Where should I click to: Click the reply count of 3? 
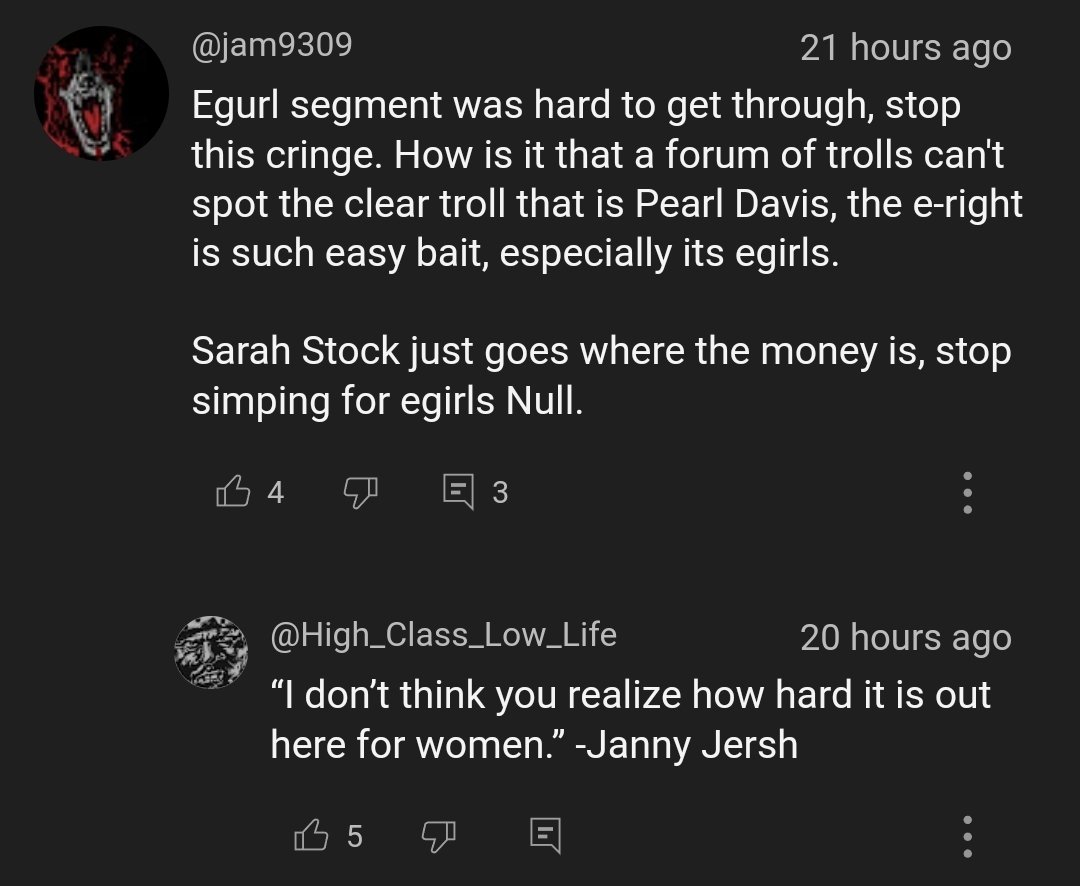500,492
